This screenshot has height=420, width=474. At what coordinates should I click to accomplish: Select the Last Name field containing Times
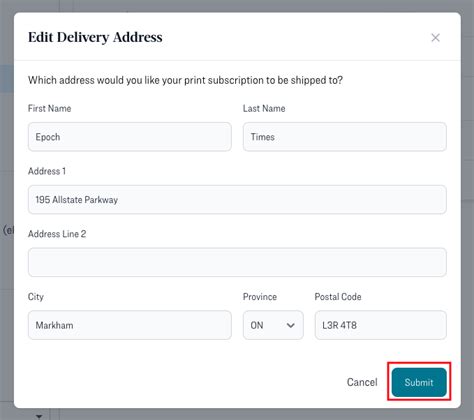[x=345, y=137]
